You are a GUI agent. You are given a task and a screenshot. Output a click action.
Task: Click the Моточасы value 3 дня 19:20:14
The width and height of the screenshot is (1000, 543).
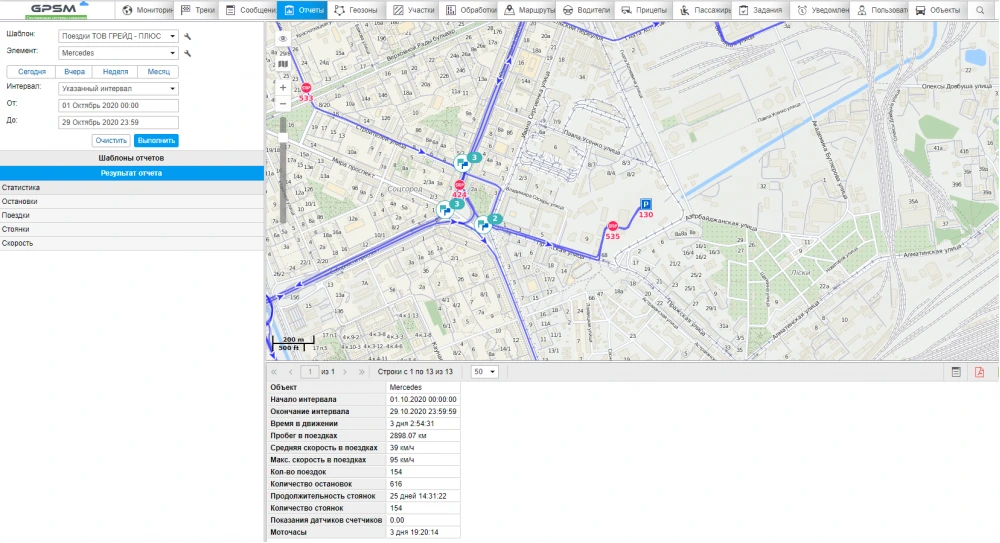[x=414, y=532]
